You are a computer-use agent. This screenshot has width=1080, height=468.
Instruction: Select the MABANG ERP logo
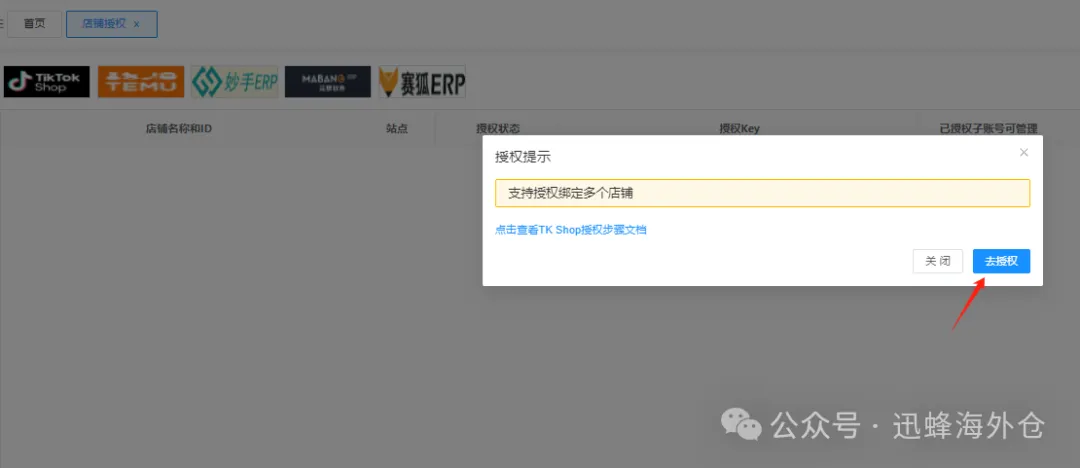327,82
